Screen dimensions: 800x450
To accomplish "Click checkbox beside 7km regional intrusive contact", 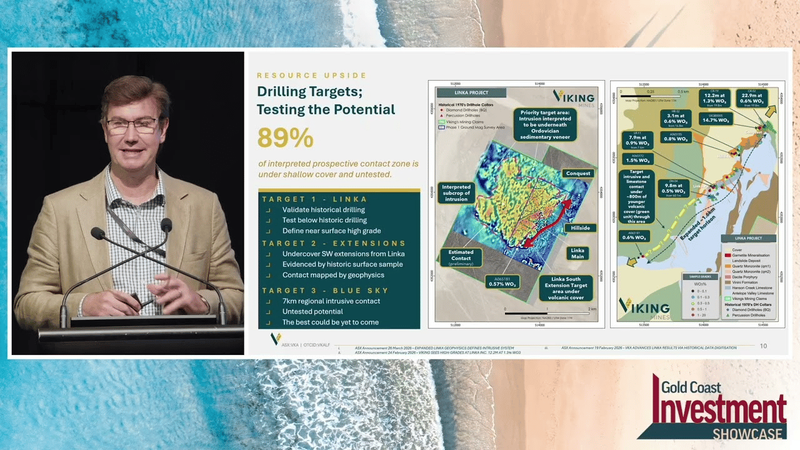I will pyautogui.click(x=268, y=302).
